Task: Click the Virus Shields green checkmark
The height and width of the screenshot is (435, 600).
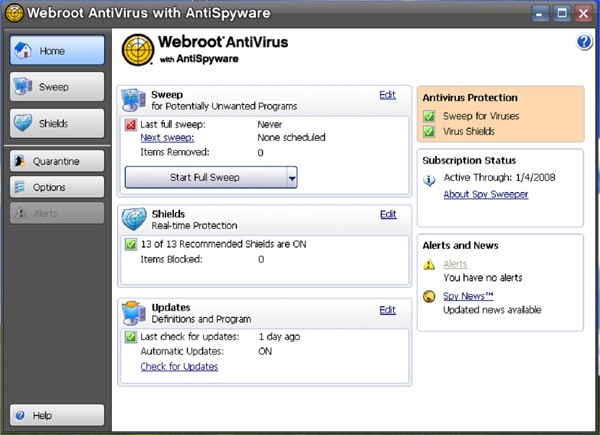Action: [429, 131]
